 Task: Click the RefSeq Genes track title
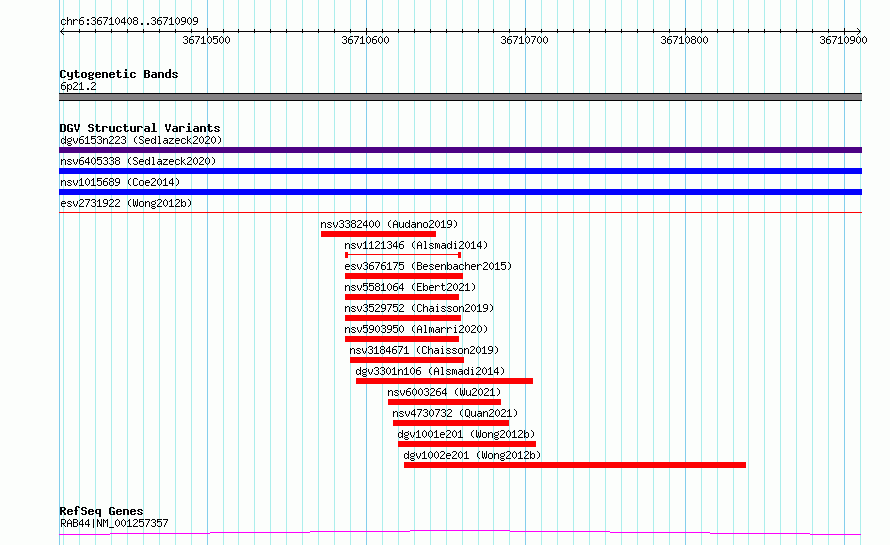coord(101,511)
